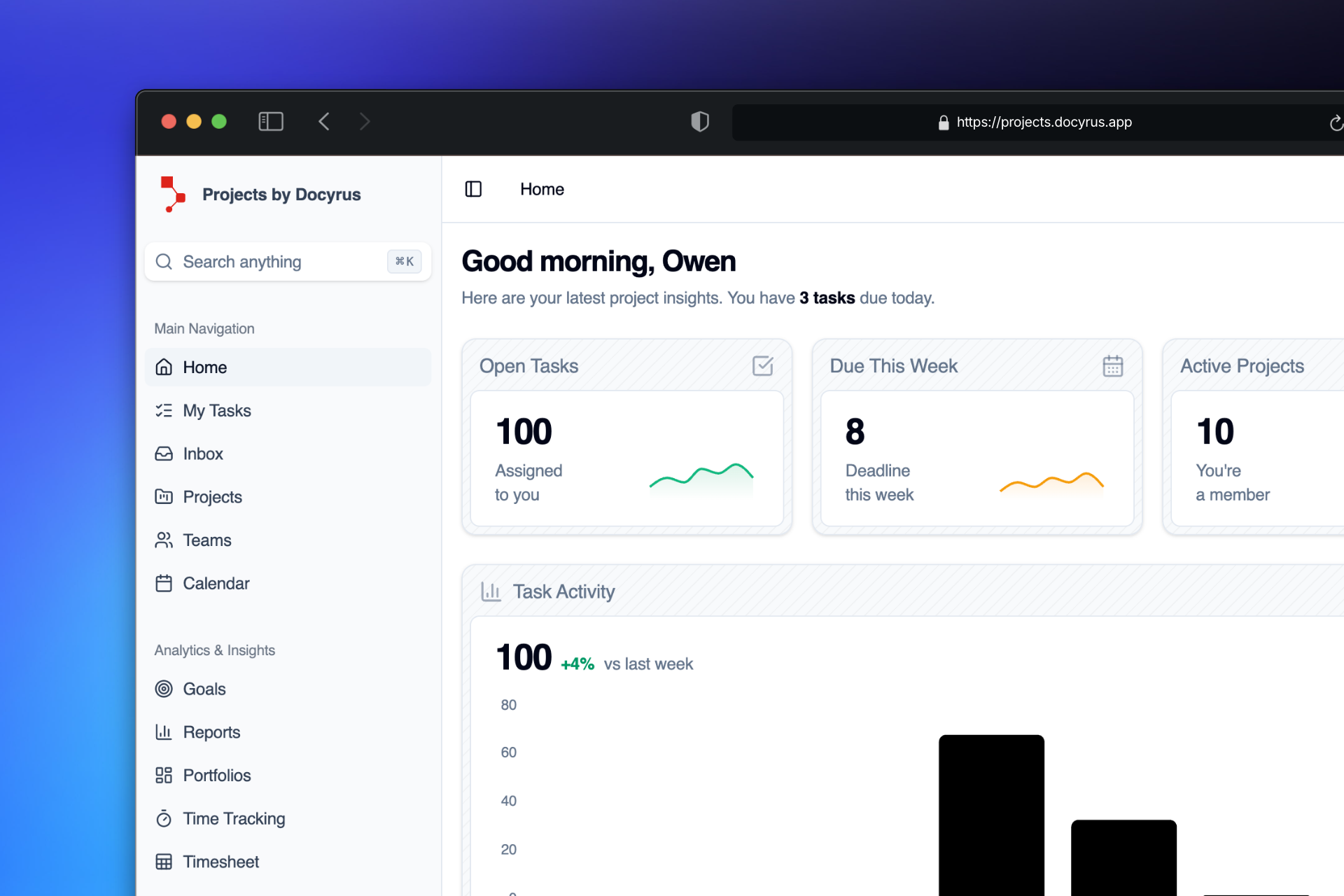Open Calendar from the sidebar
The image size is (1344, 896).
tap(216, 584)
